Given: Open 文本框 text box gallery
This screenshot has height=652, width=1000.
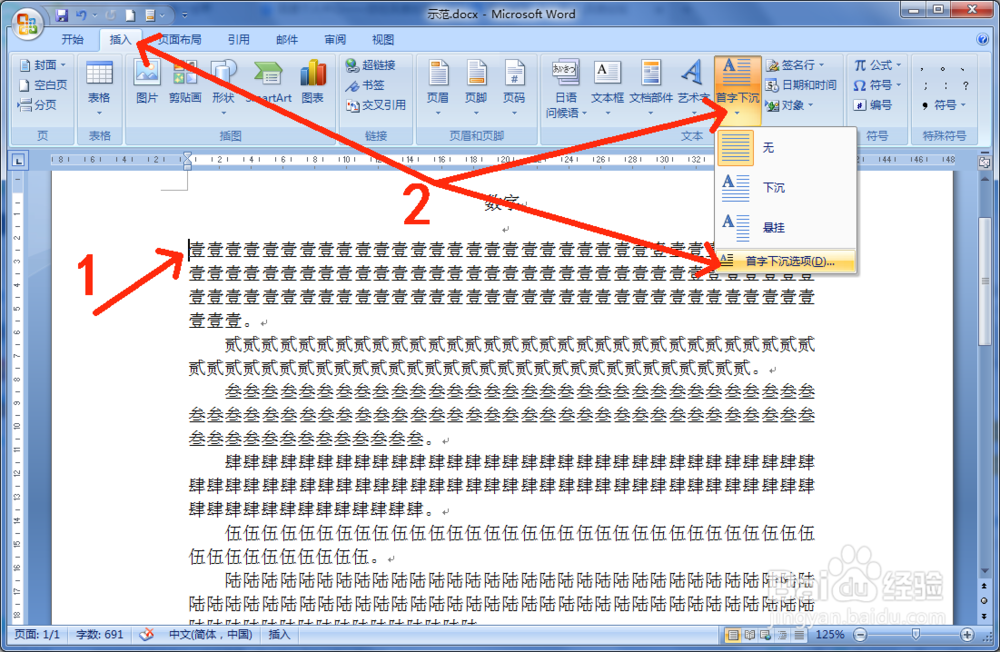Looking at the screenshot, I should pyautogui.click(x=607, y=88).
